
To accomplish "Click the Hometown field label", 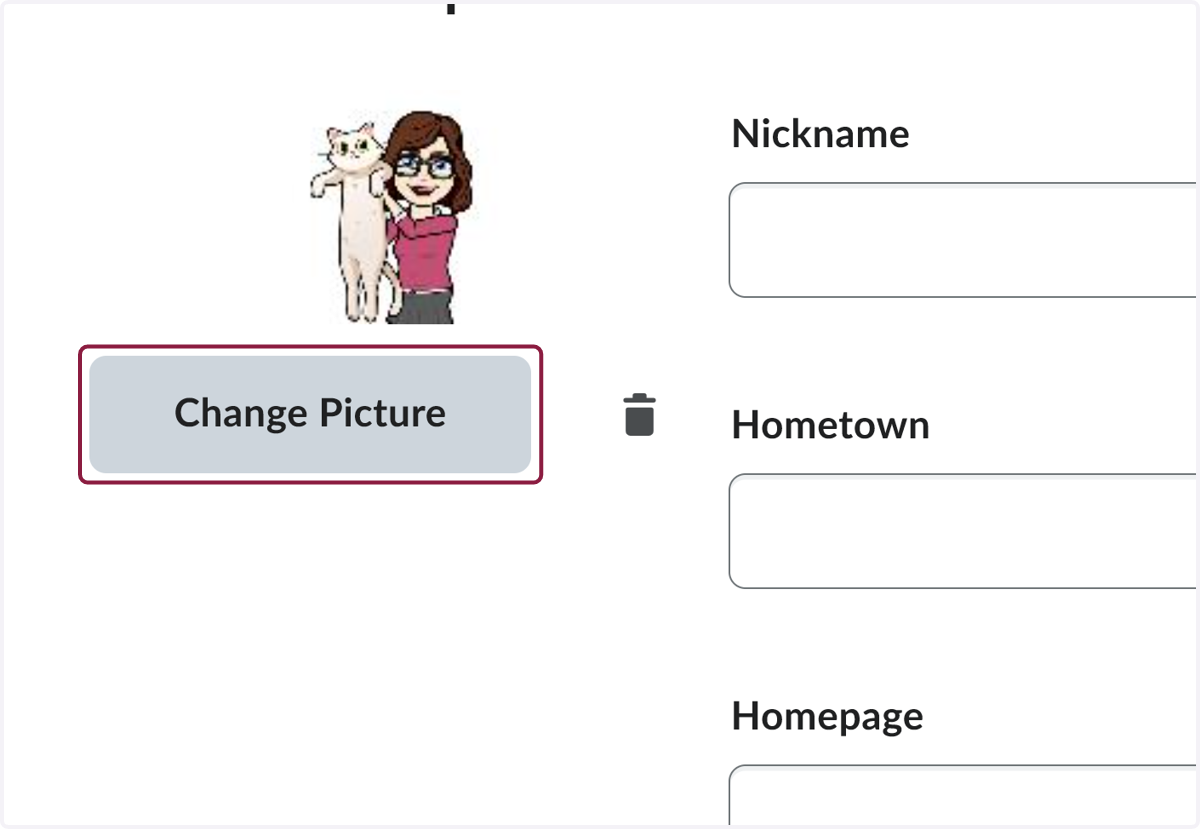I will point(830,425).
